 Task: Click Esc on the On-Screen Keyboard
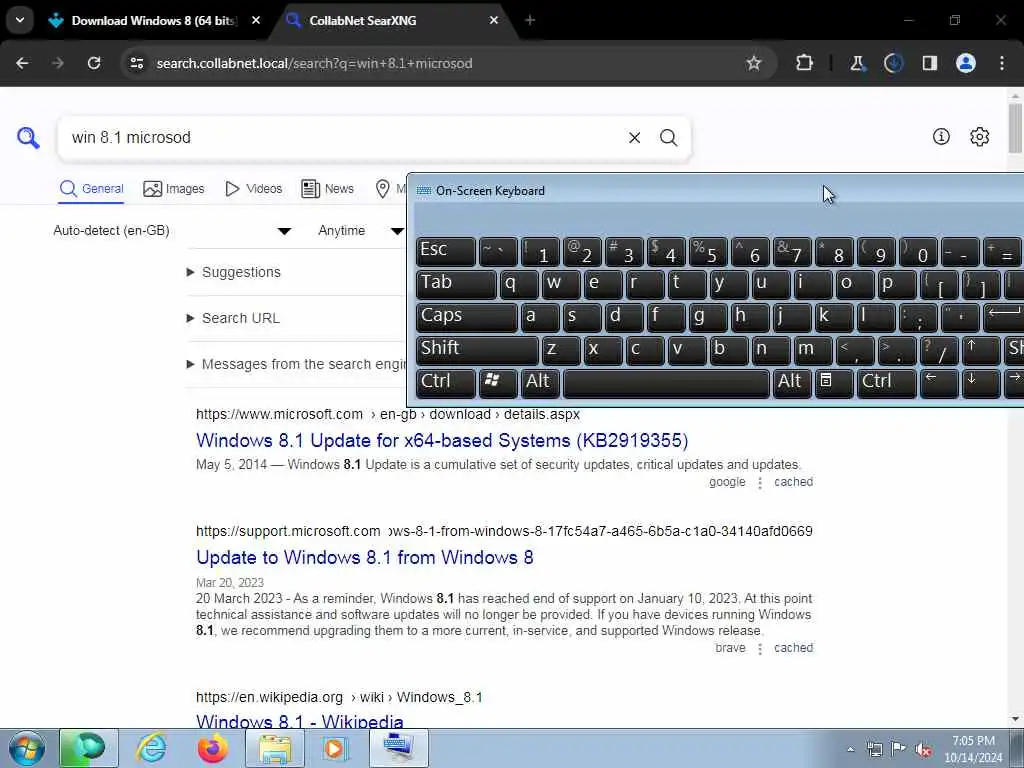446,251
